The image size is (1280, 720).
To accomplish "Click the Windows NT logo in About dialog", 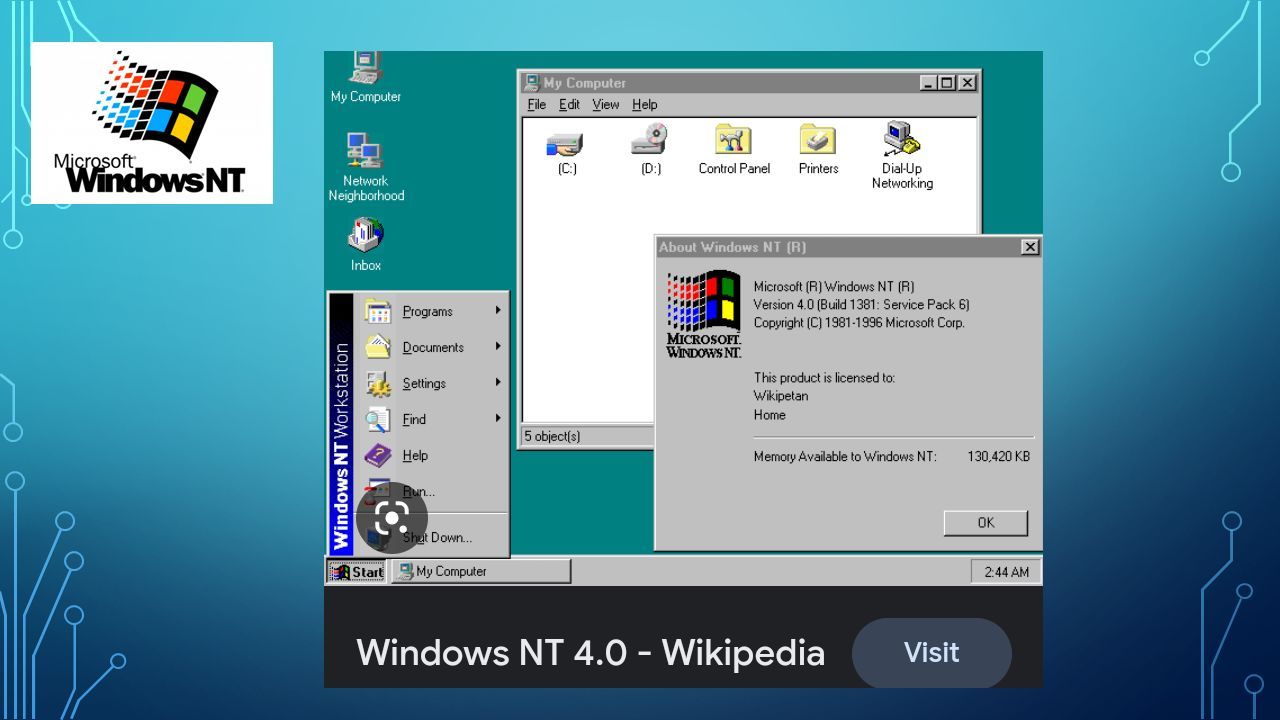I will (x=704, y=314).
